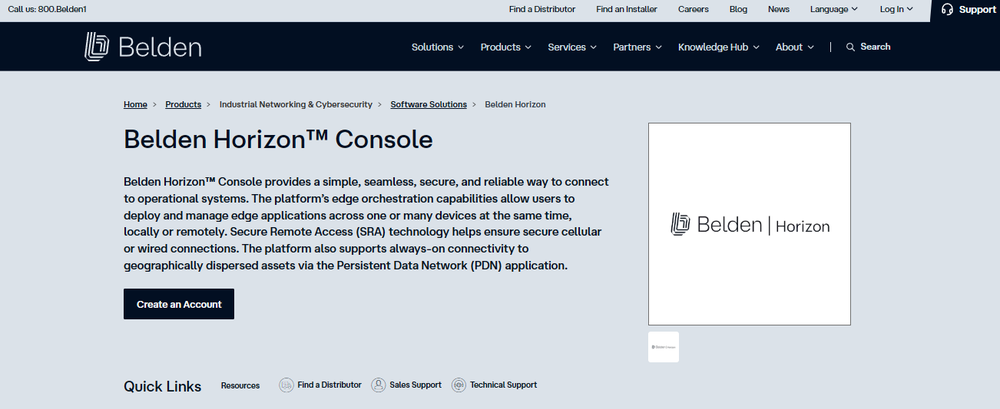
Task: Click the Products breadcrumb link
Action: click(183, 105)
